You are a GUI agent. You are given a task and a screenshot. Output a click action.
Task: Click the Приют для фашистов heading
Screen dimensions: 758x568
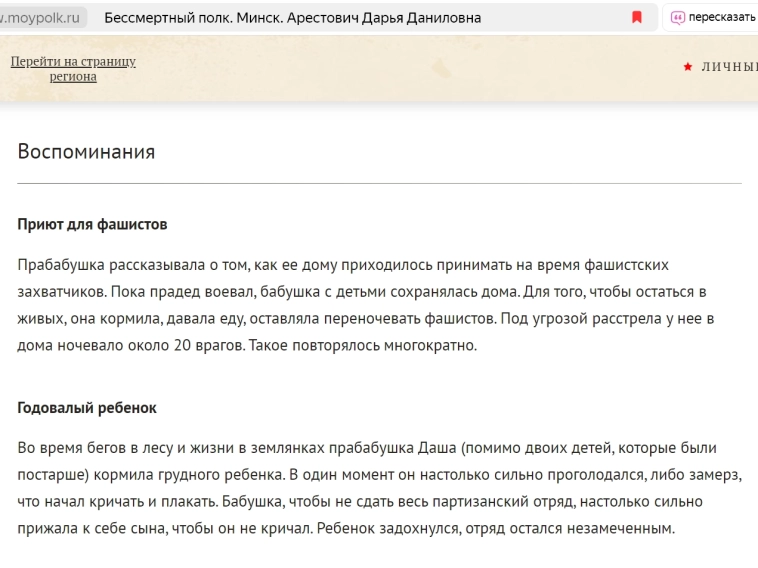tap(92, 224)
